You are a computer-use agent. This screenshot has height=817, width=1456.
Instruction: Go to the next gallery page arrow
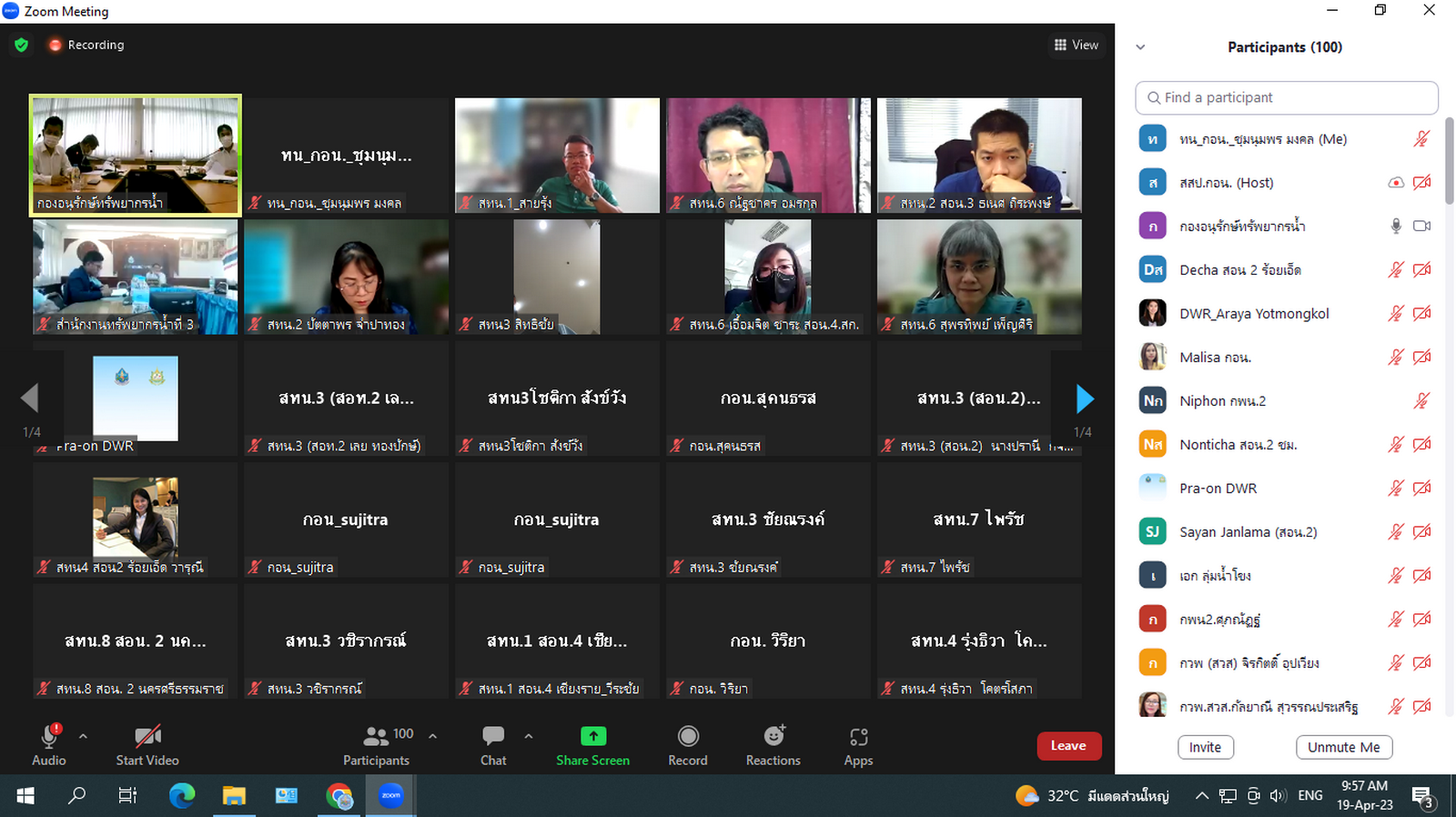pyautogui.click(x=1084, y=398)
